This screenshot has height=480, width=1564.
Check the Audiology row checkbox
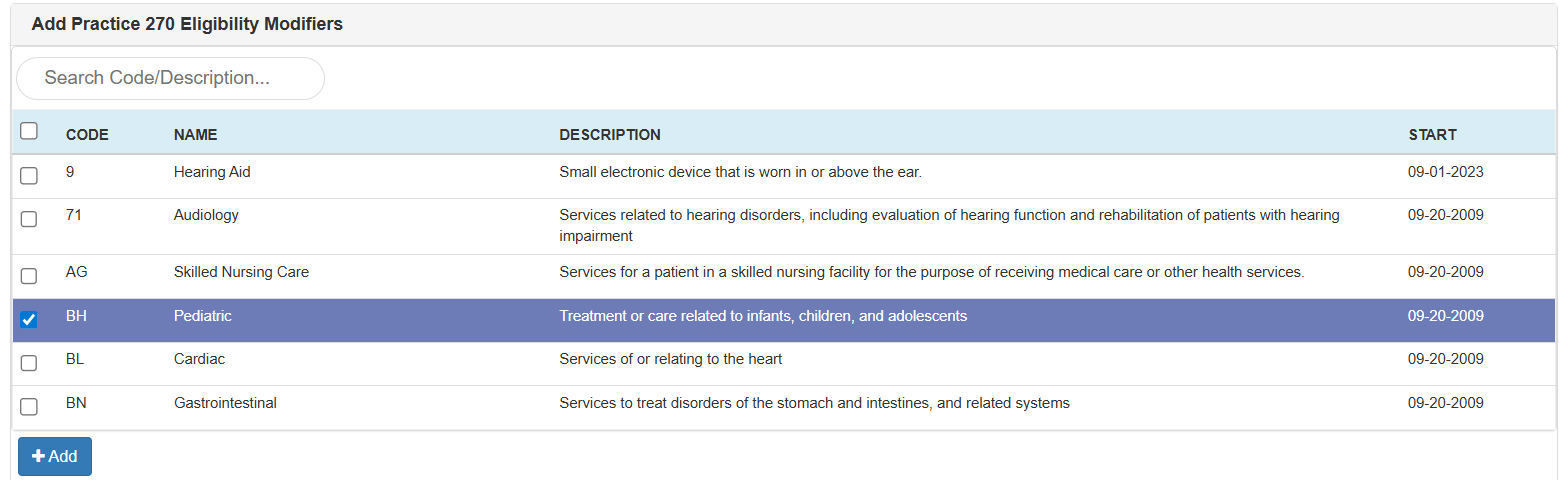pyautogui.click(x=29, y=219)
